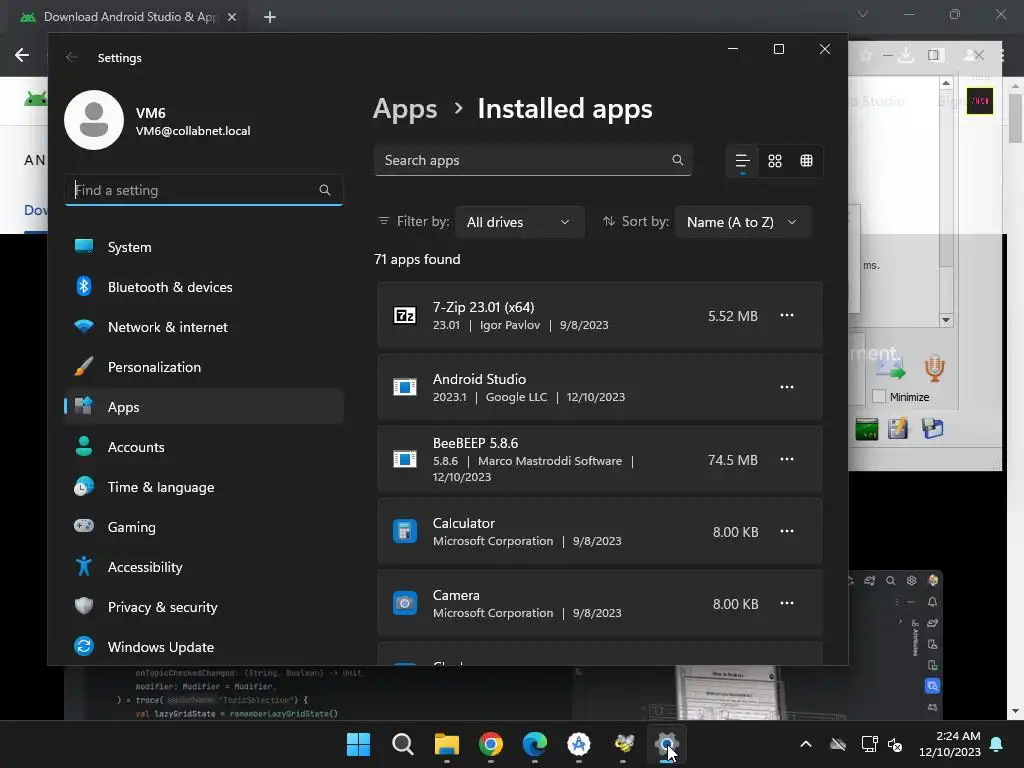Switch to Android Studio in taskbar

pos(579,744)
